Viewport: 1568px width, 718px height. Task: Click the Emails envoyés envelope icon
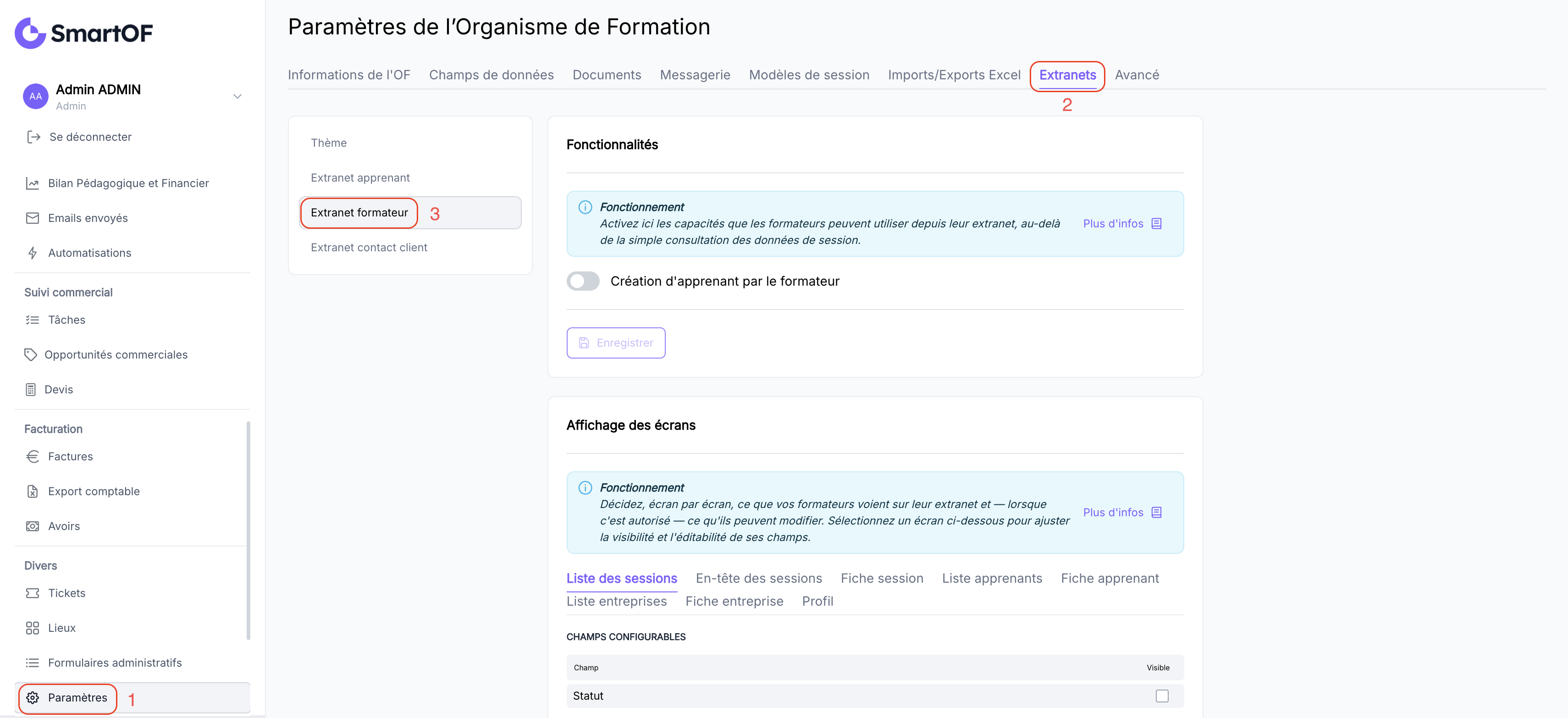(x=32, y=218)
